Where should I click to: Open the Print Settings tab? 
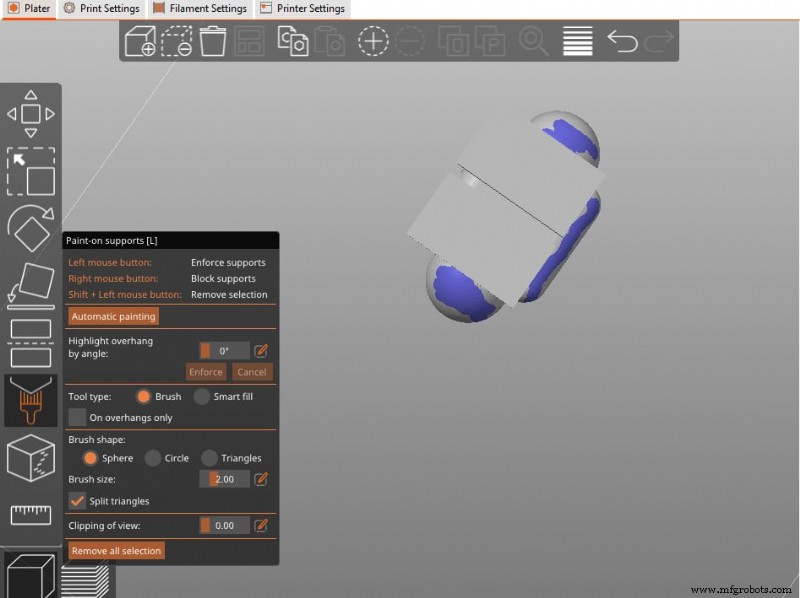[x=102, y=9]
